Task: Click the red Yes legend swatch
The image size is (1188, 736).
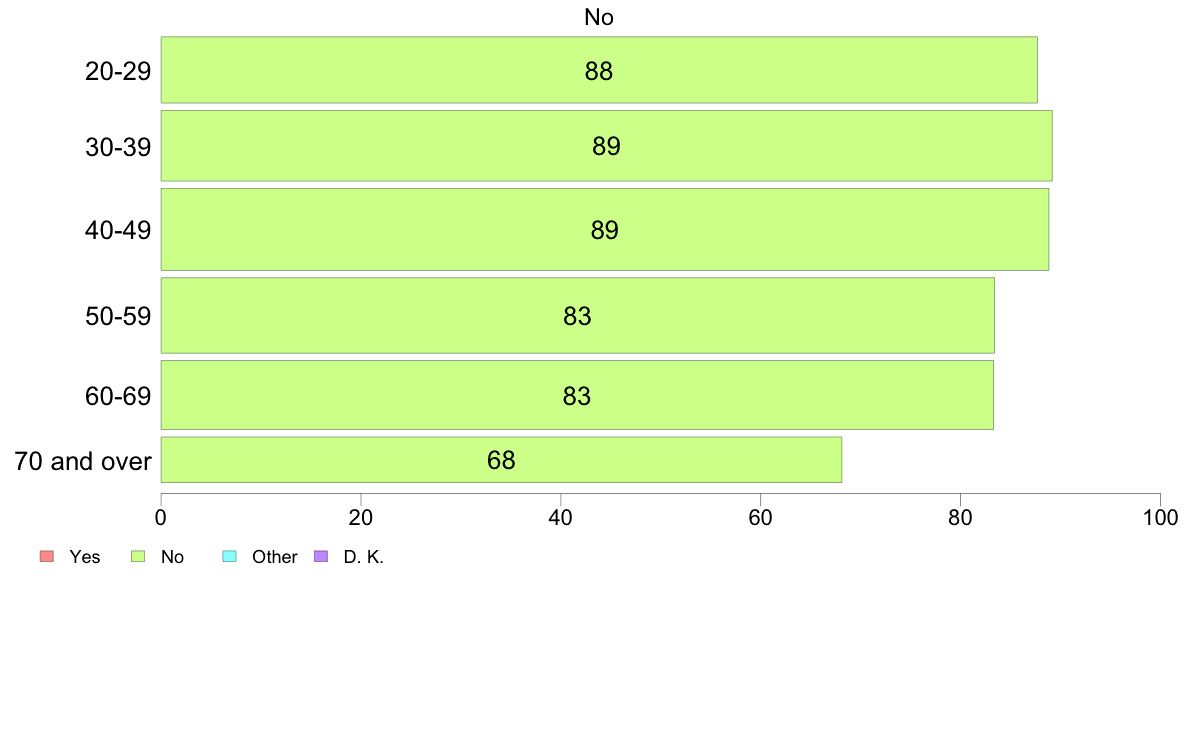Action: [47, 556]
